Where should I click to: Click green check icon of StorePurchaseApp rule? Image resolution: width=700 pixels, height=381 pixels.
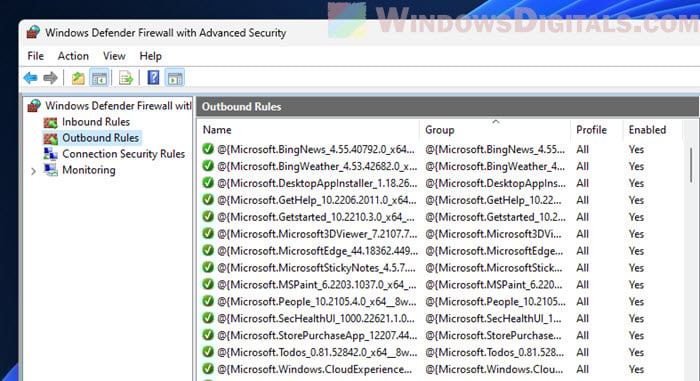click(x=208, y=335)
